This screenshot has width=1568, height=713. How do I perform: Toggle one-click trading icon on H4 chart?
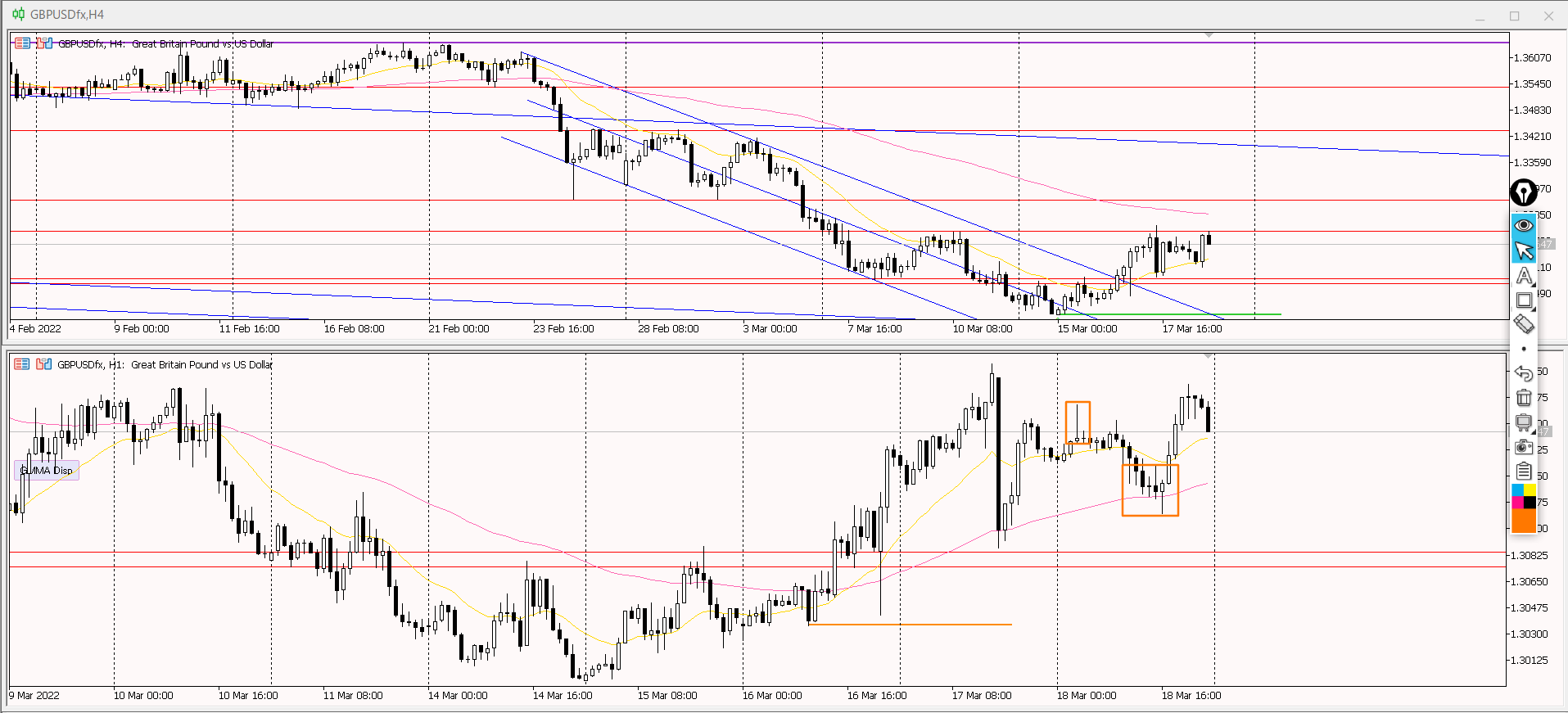coord(44,43)
